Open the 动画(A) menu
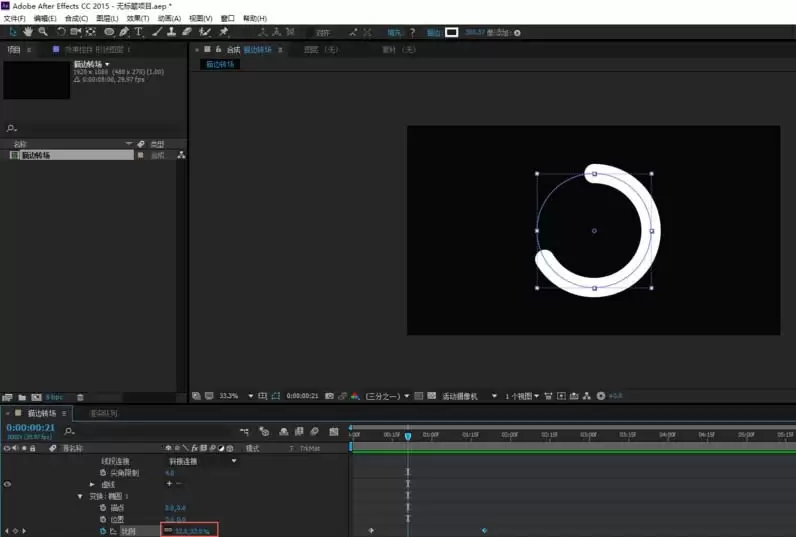796x537 pixels. (x=169, y=18)
